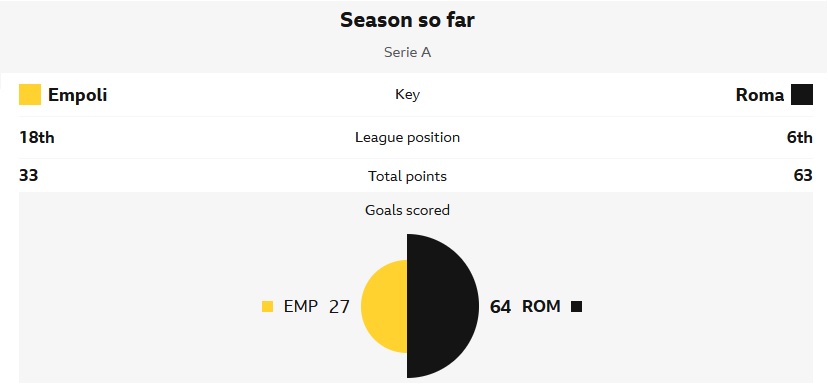This screenshot has height=386, width=828.
Task: Click the small yellow EMP legend square
Action: pos(268,307)
